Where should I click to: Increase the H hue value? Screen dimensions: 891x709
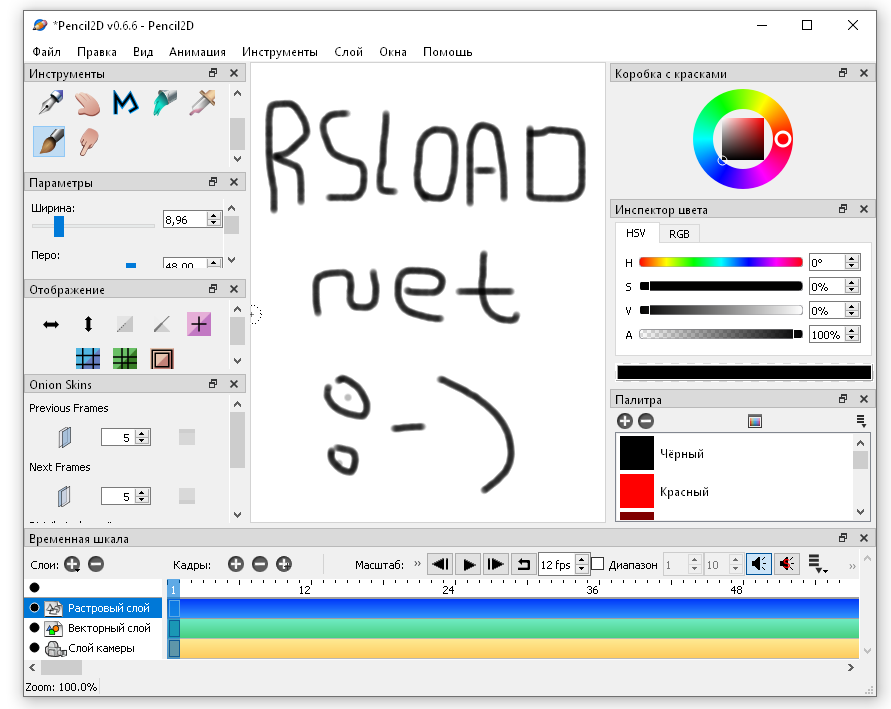click(x=851, y=258)
